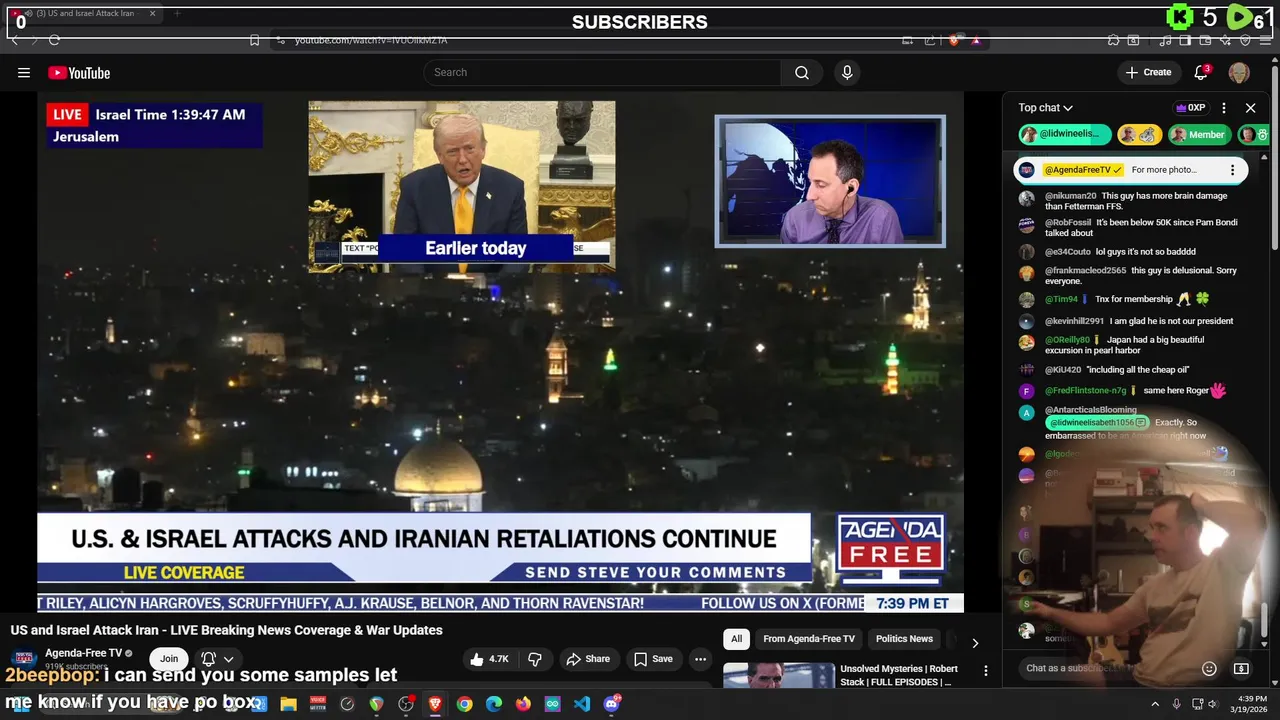This screenshot has width=1280, height=720.
Task: Launch Brave browser from the taskbar
Action: (435, 704)
